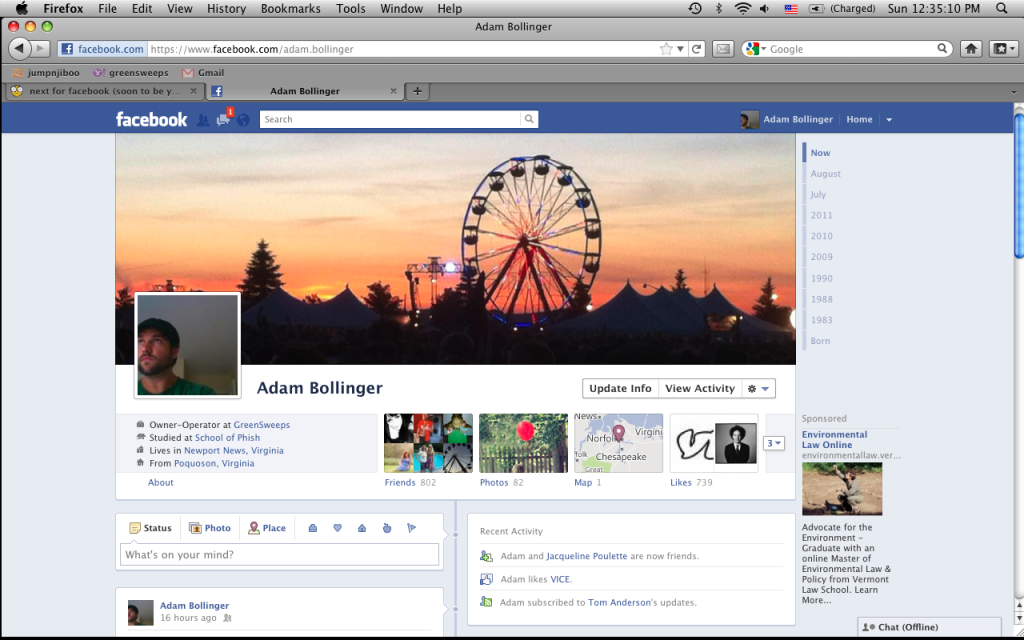1024x640 pixels.
Task: Open the History menu
Action: [x=226, y=8]
